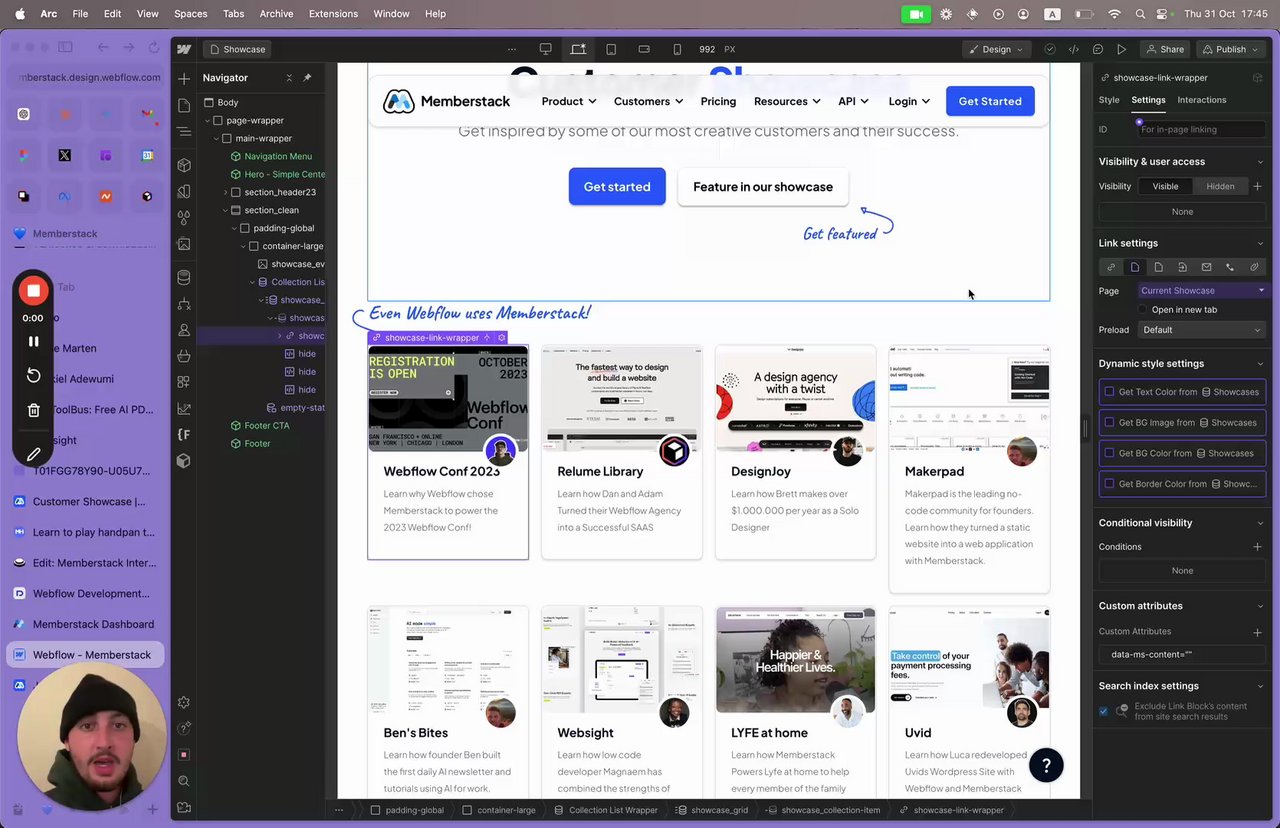
Task: Open the Extensions menu in menu bar
Action: click(x=333, y=14)
